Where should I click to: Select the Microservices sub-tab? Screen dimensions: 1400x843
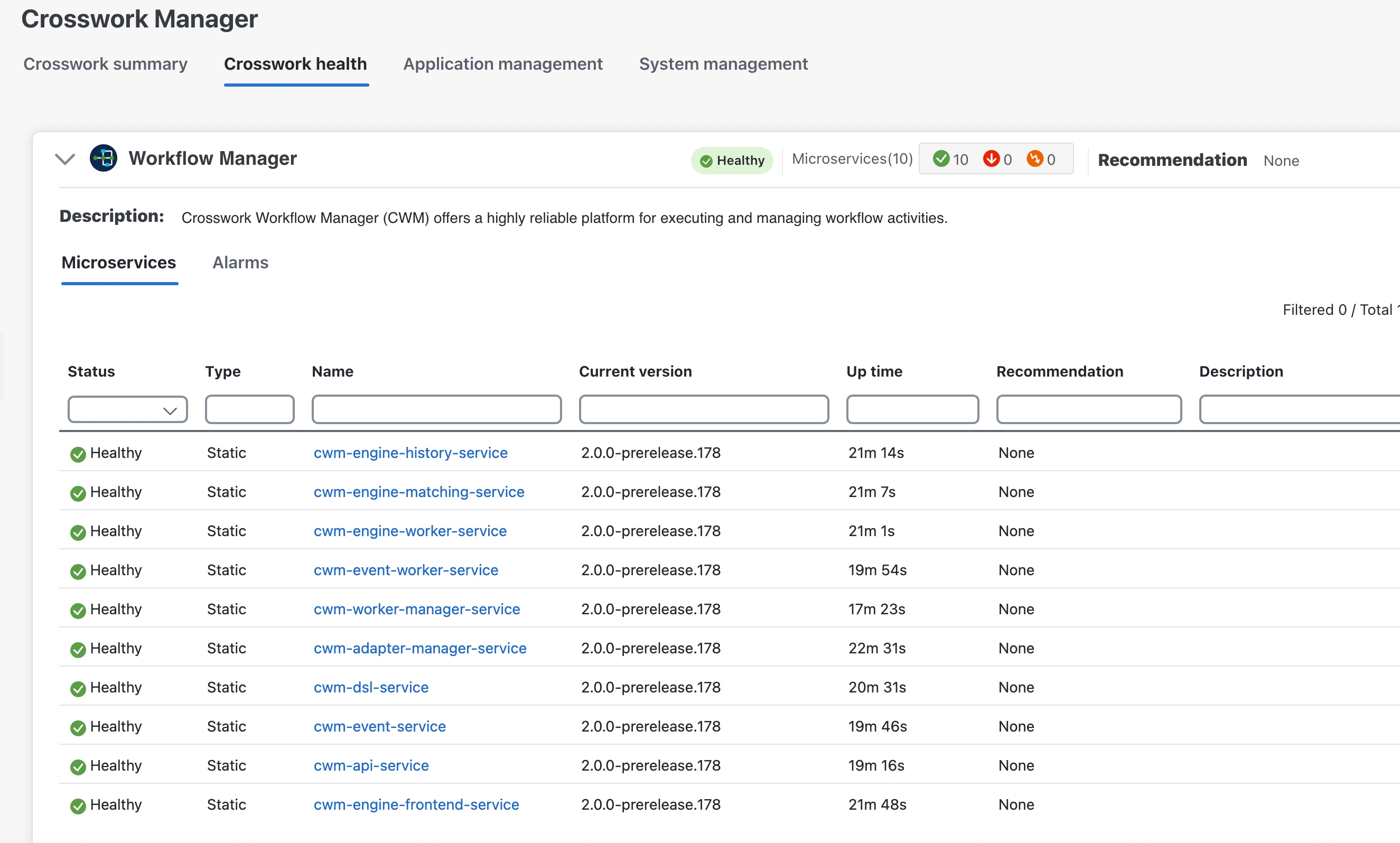click(x=119, y=263)
